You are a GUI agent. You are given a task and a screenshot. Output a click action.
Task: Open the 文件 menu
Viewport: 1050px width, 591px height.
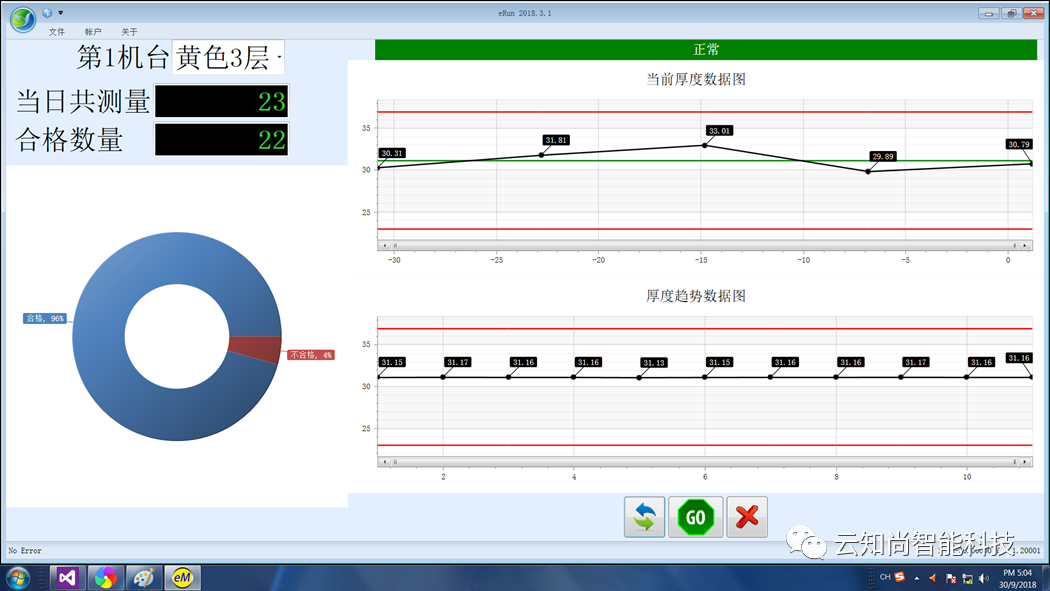click(57, 32)
